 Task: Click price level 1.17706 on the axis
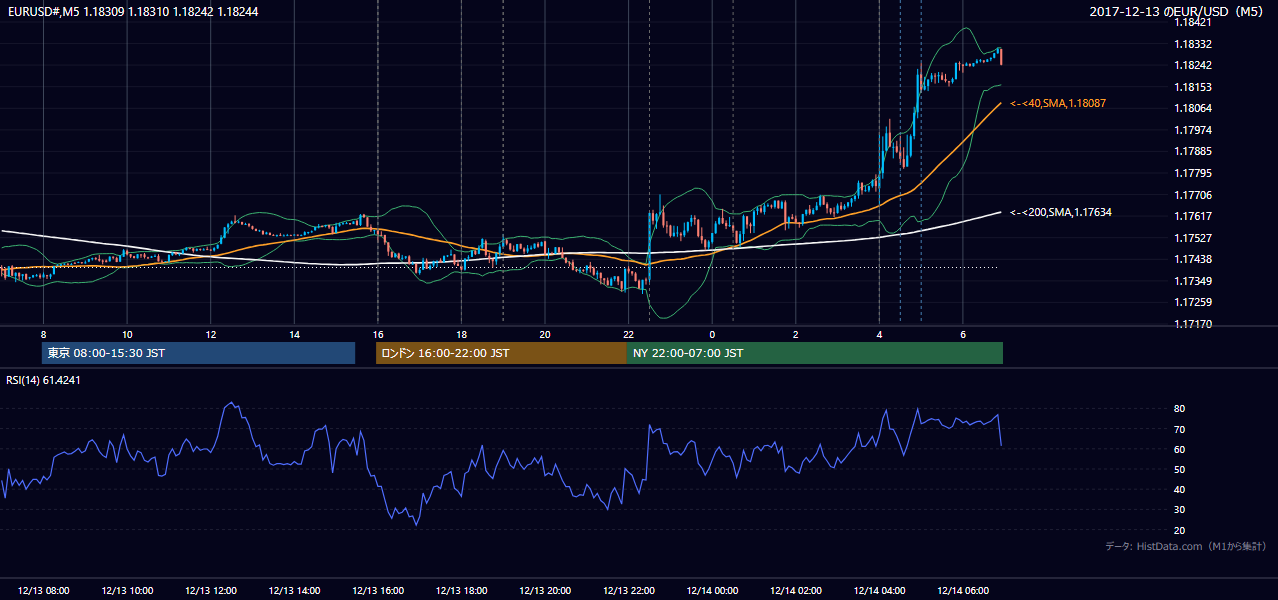click(1192, 195)
